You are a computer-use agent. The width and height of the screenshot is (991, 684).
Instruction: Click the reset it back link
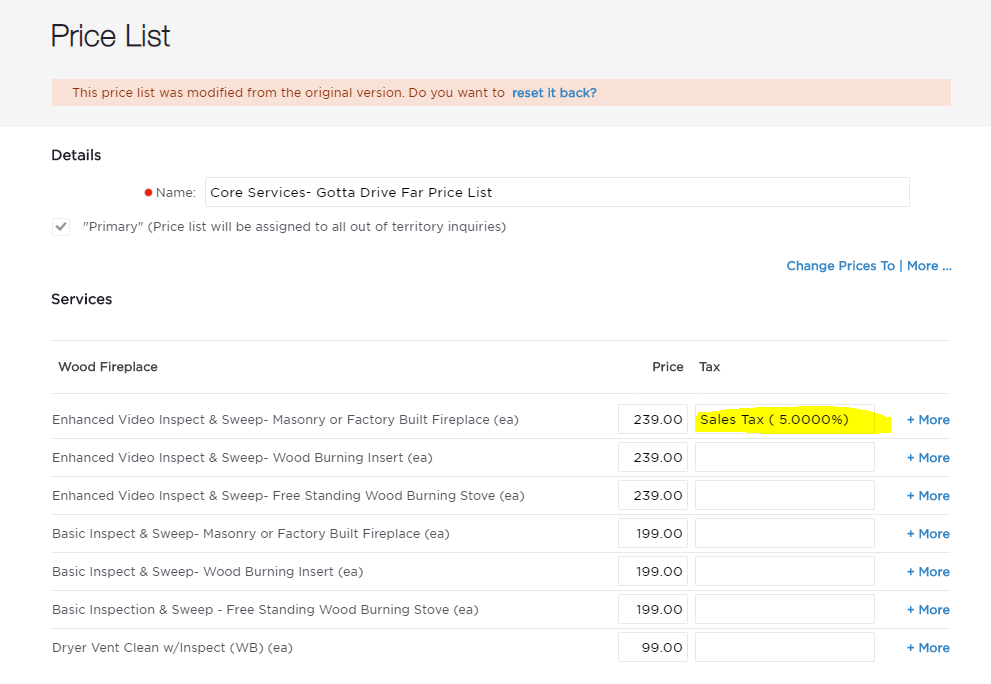(554, 93)
